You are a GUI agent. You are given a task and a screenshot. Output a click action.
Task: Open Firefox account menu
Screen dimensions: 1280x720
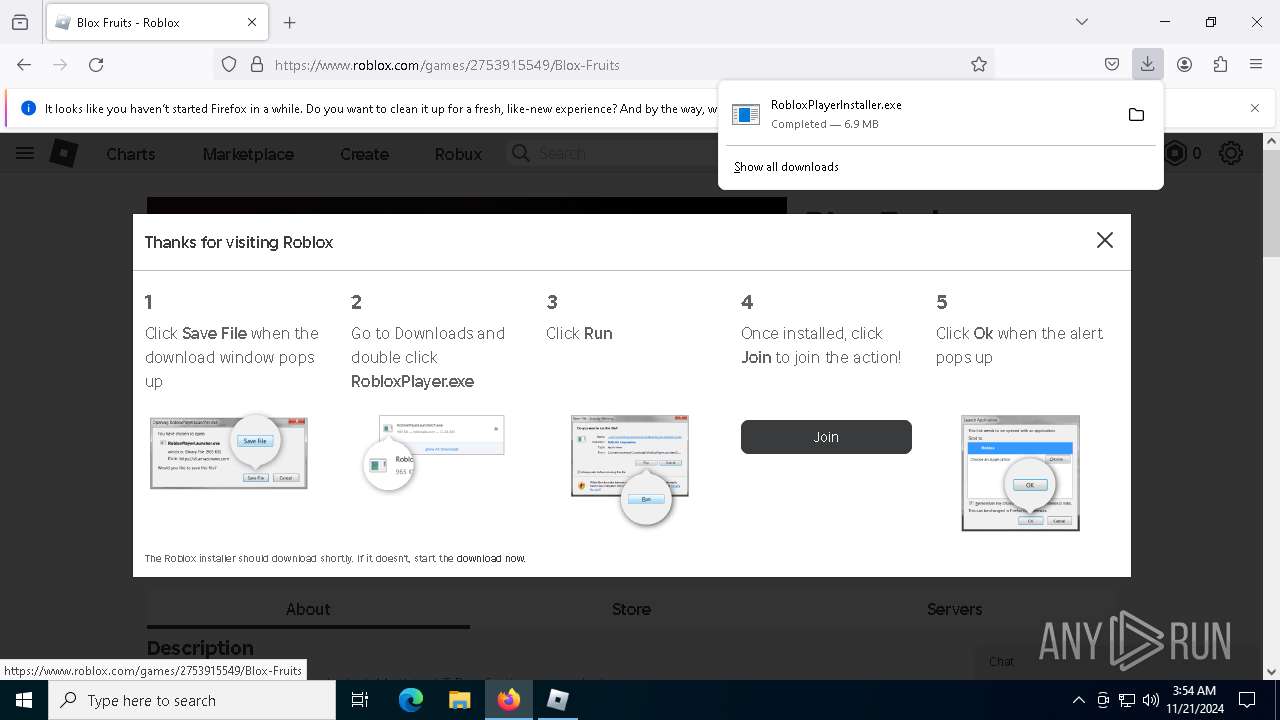pyautogui.click(x=1184, y=64)
